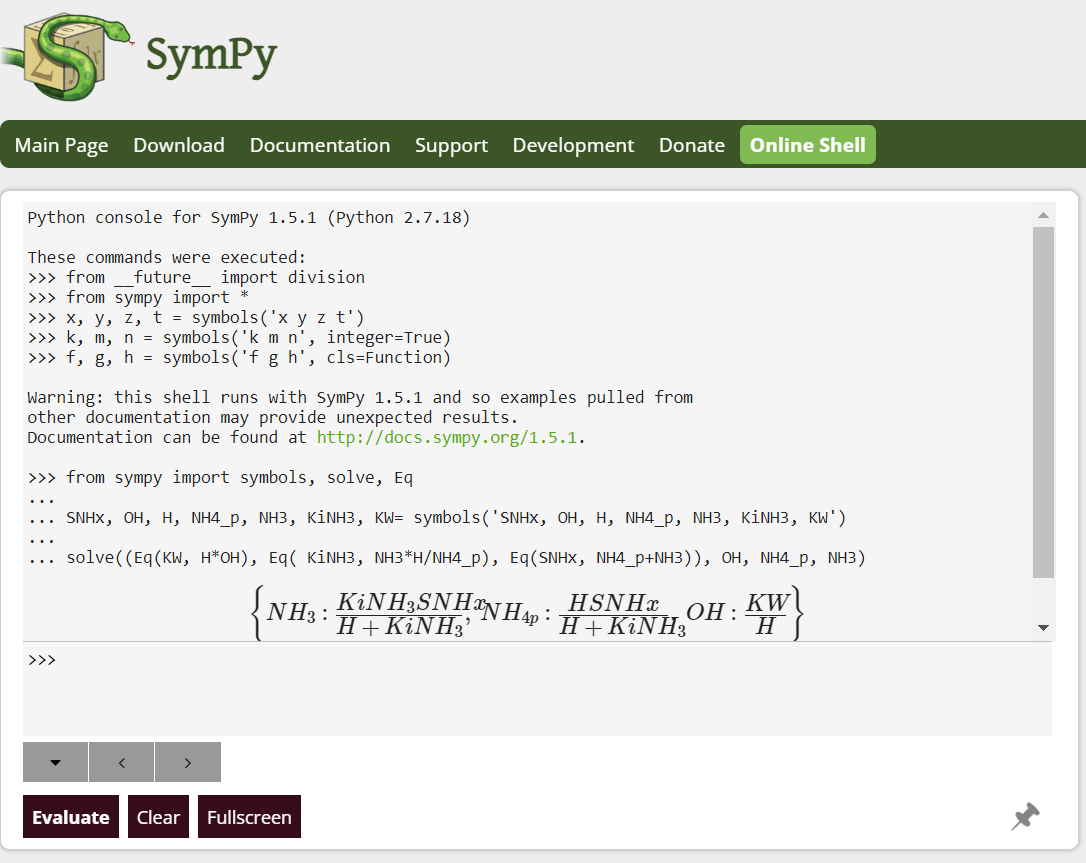Click the previous history left arrow button
The image size is (1086, 863).
coord(121,762)
